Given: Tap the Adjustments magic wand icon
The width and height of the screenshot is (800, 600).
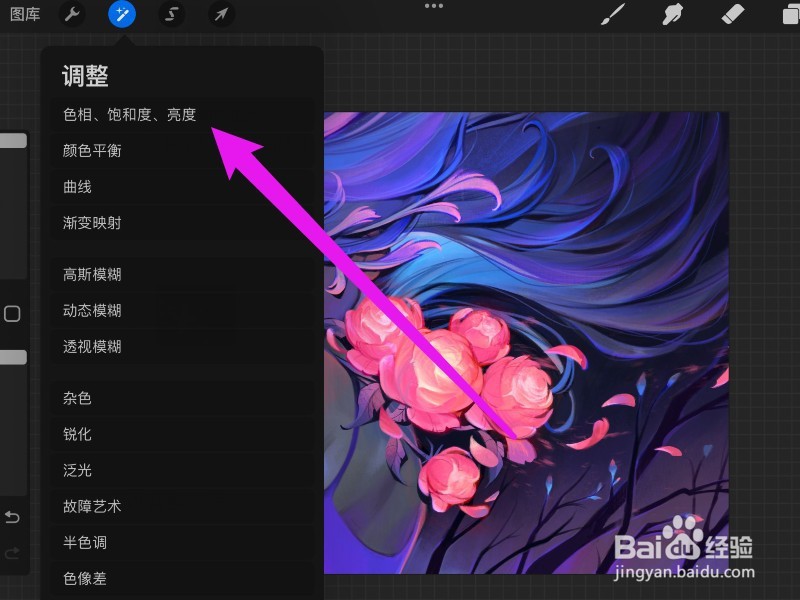Looking at the screenshot, I should [x=122, y=14].
